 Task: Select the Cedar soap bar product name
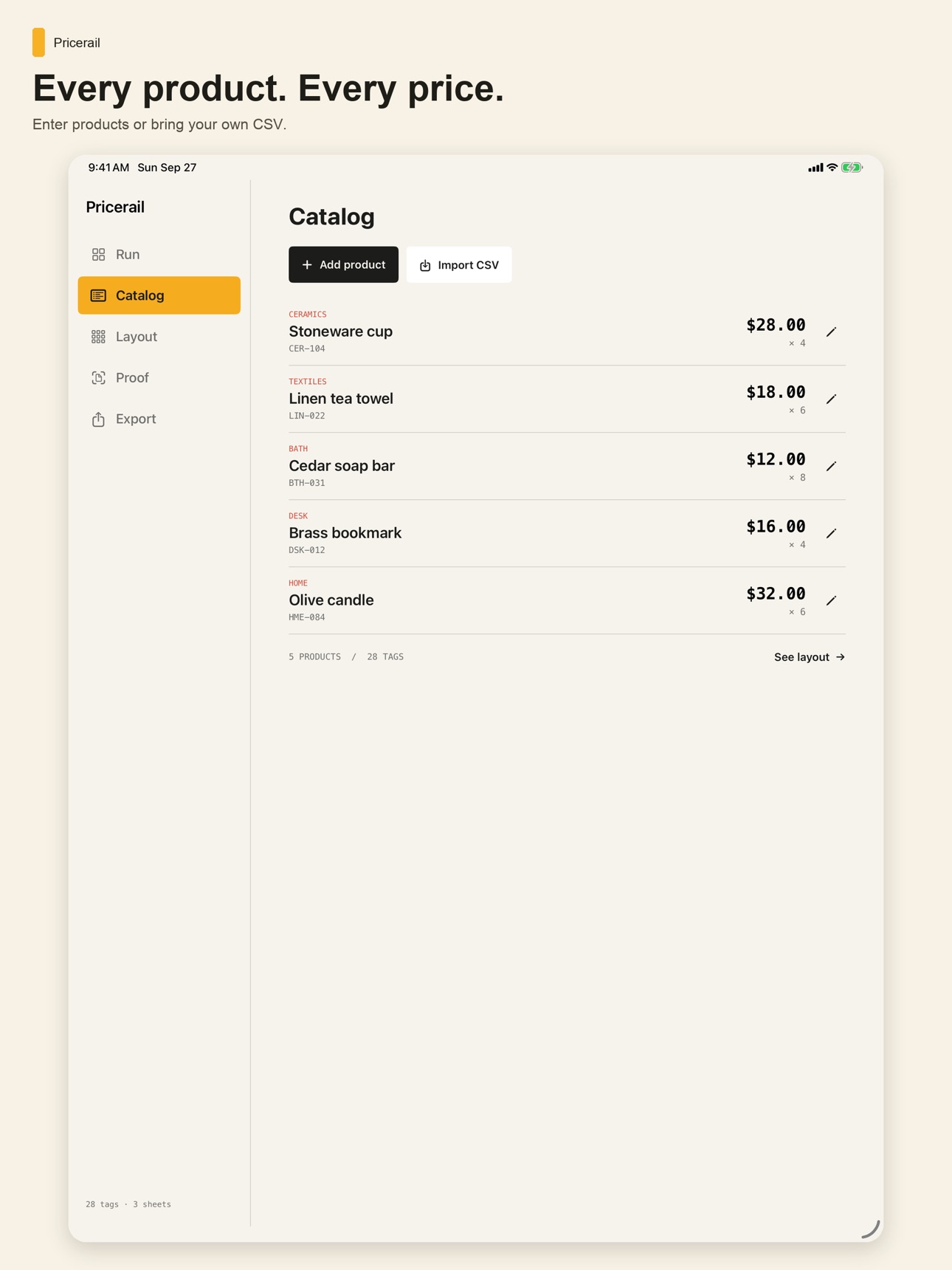coord(342,466)
